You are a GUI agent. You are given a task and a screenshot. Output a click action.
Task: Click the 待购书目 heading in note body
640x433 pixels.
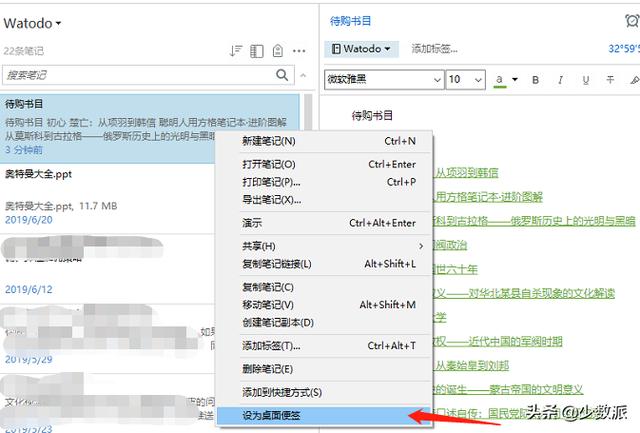click(372, 115)
